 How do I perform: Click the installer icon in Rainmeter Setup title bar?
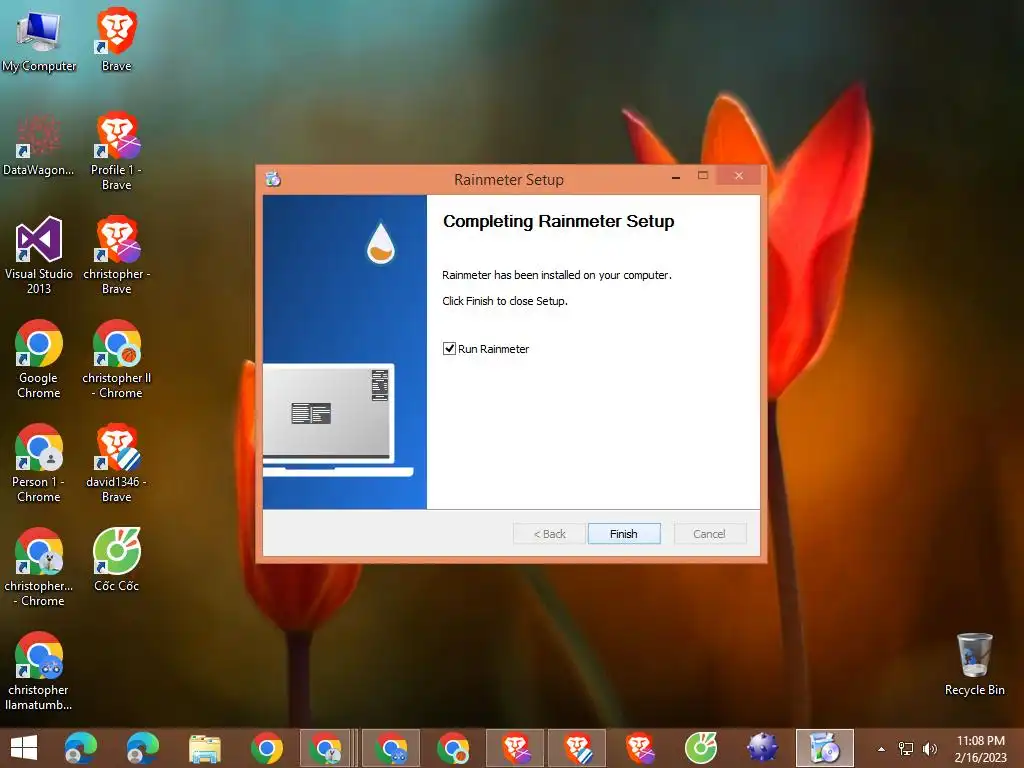coord(273,178)
